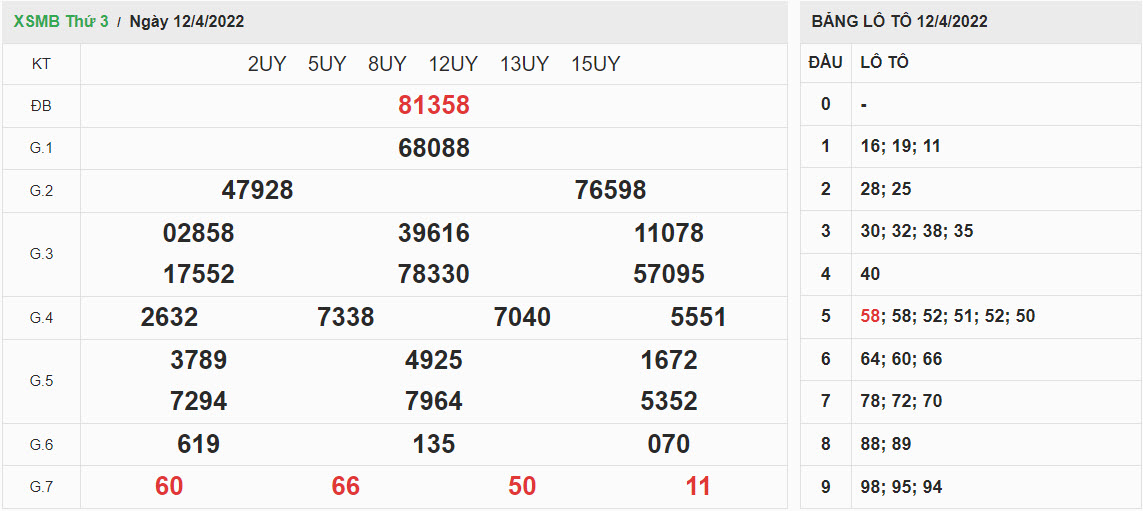Click the first prize number 68088

[x=433, y=148]
